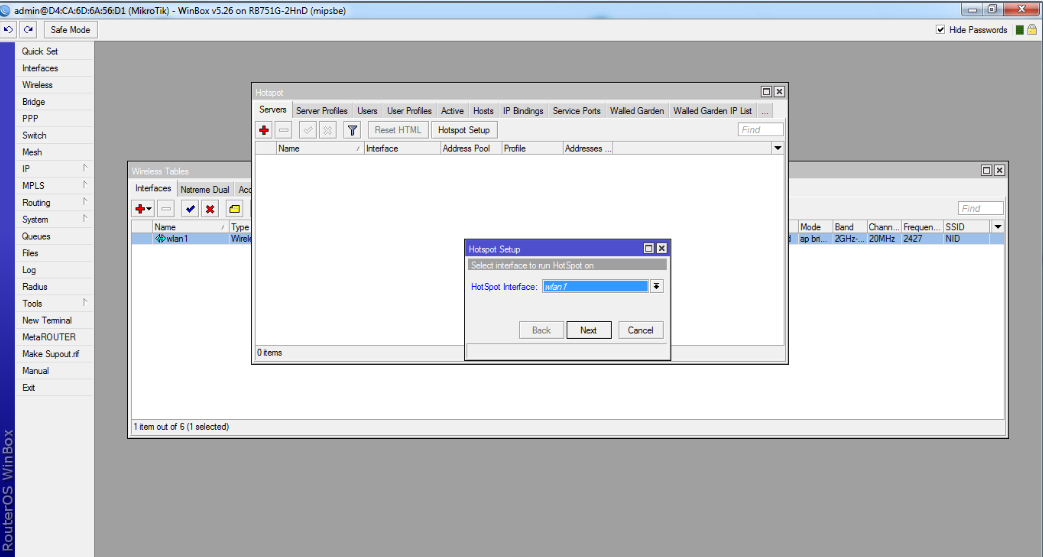
Task: Expand the IP submenu
Action: click(55, 169)
